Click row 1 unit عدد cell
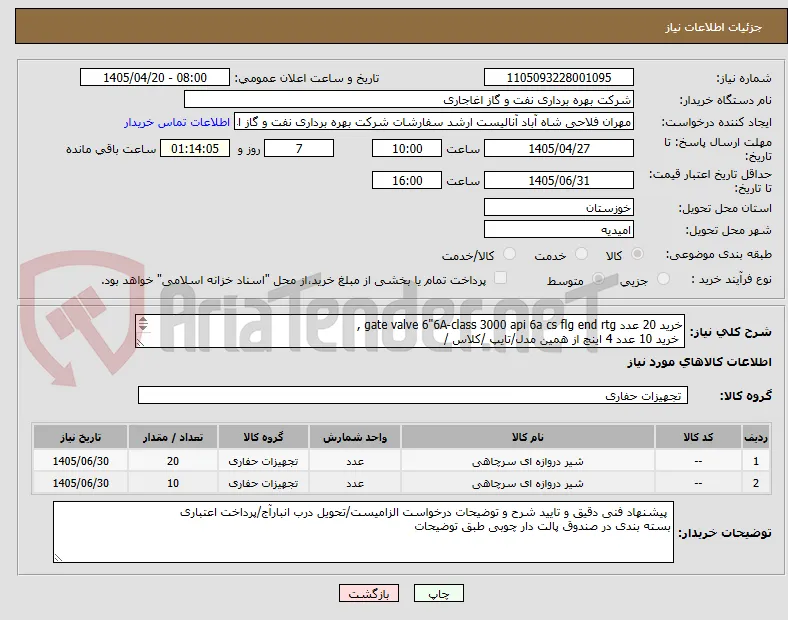Image resolution: width=788 pixels, height=620 pixels. click(x=355, y=461)
